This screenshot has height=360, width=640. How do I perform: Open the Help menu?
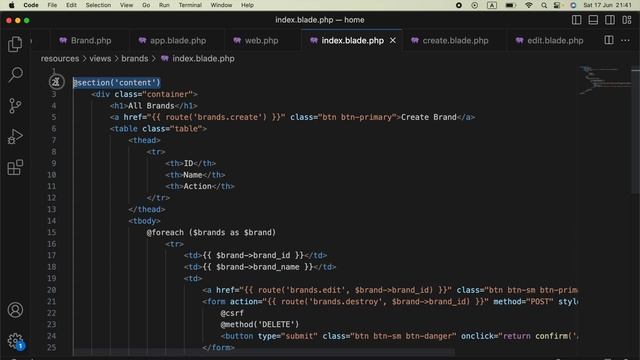247,5
